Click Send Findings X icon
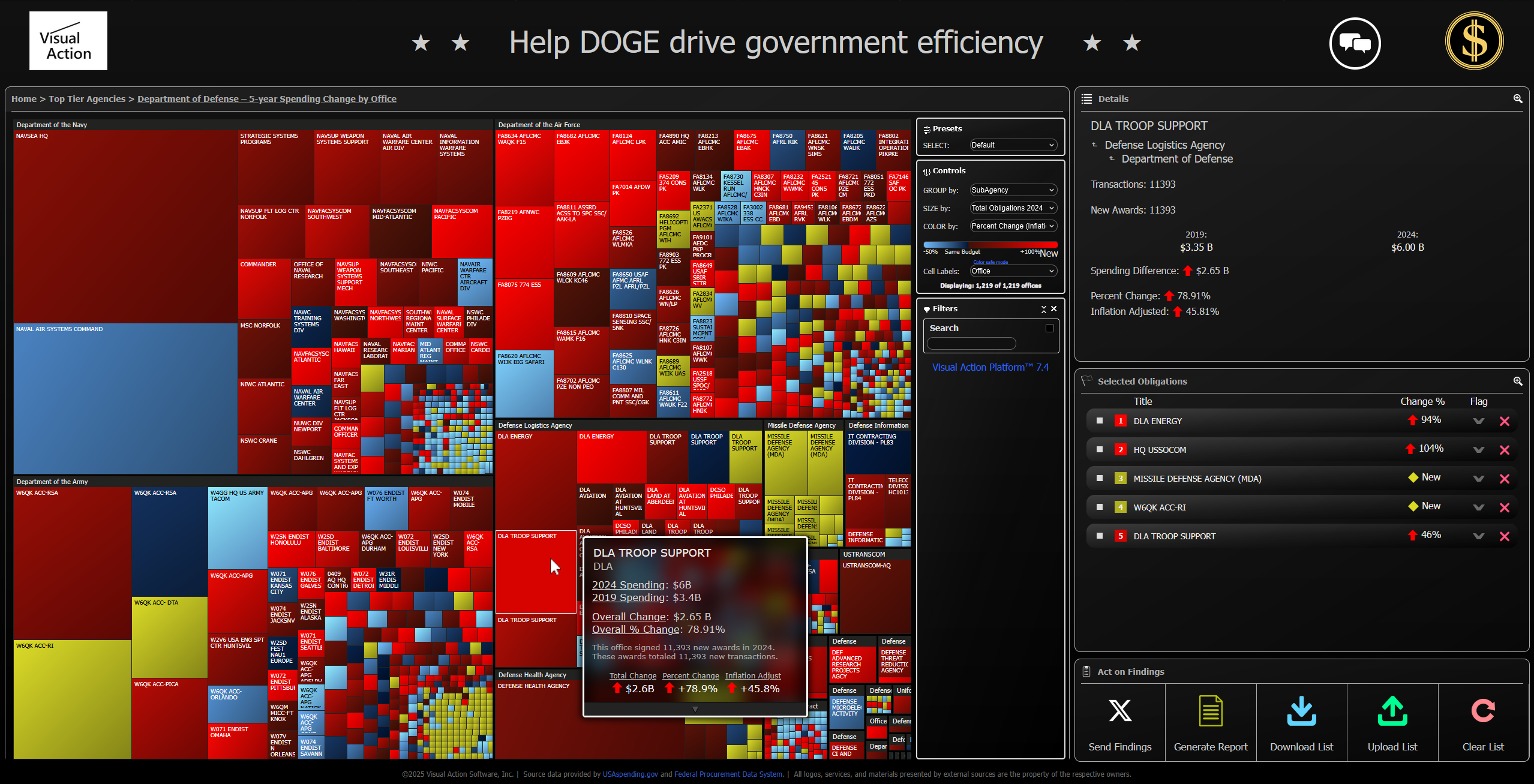The image size is (1534, 784). point(1119,711)
